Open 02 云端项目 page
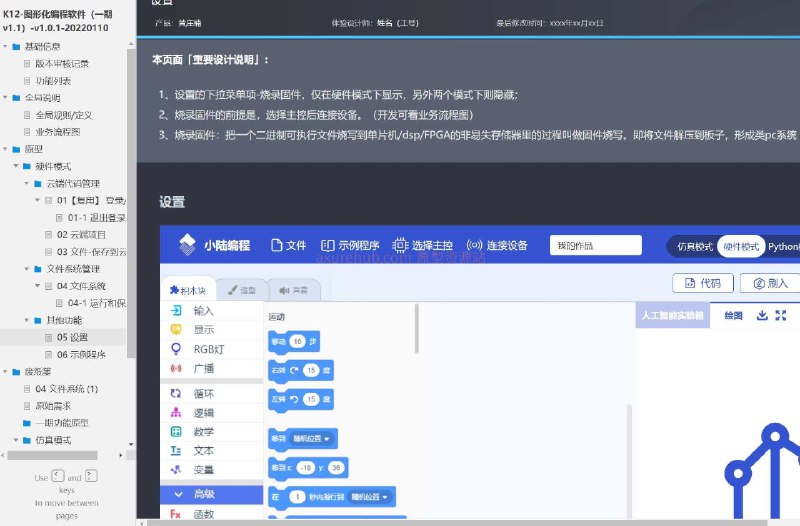The image size is (800, 526). [x=81, y=235]
